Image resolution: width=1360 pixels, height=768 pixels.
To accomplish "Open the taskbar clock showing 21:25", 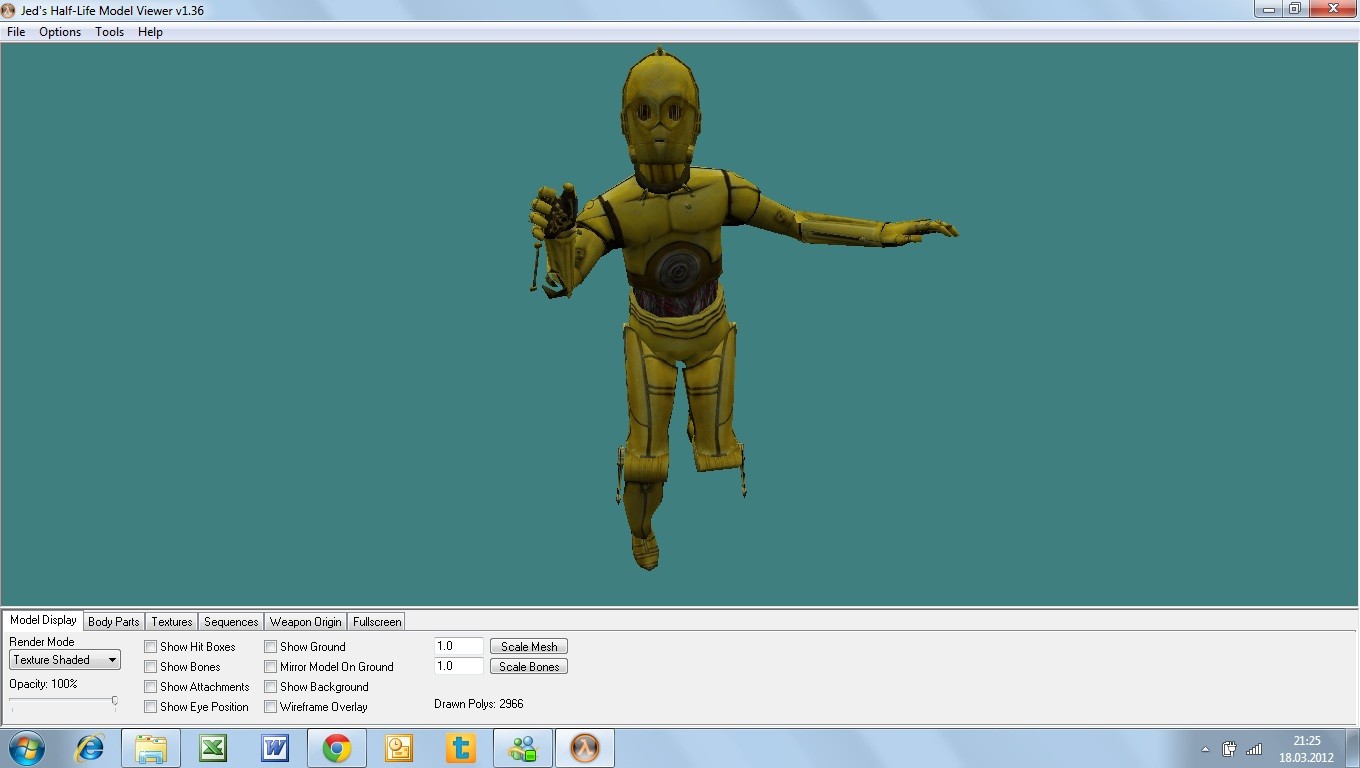I will [1306, 749].
